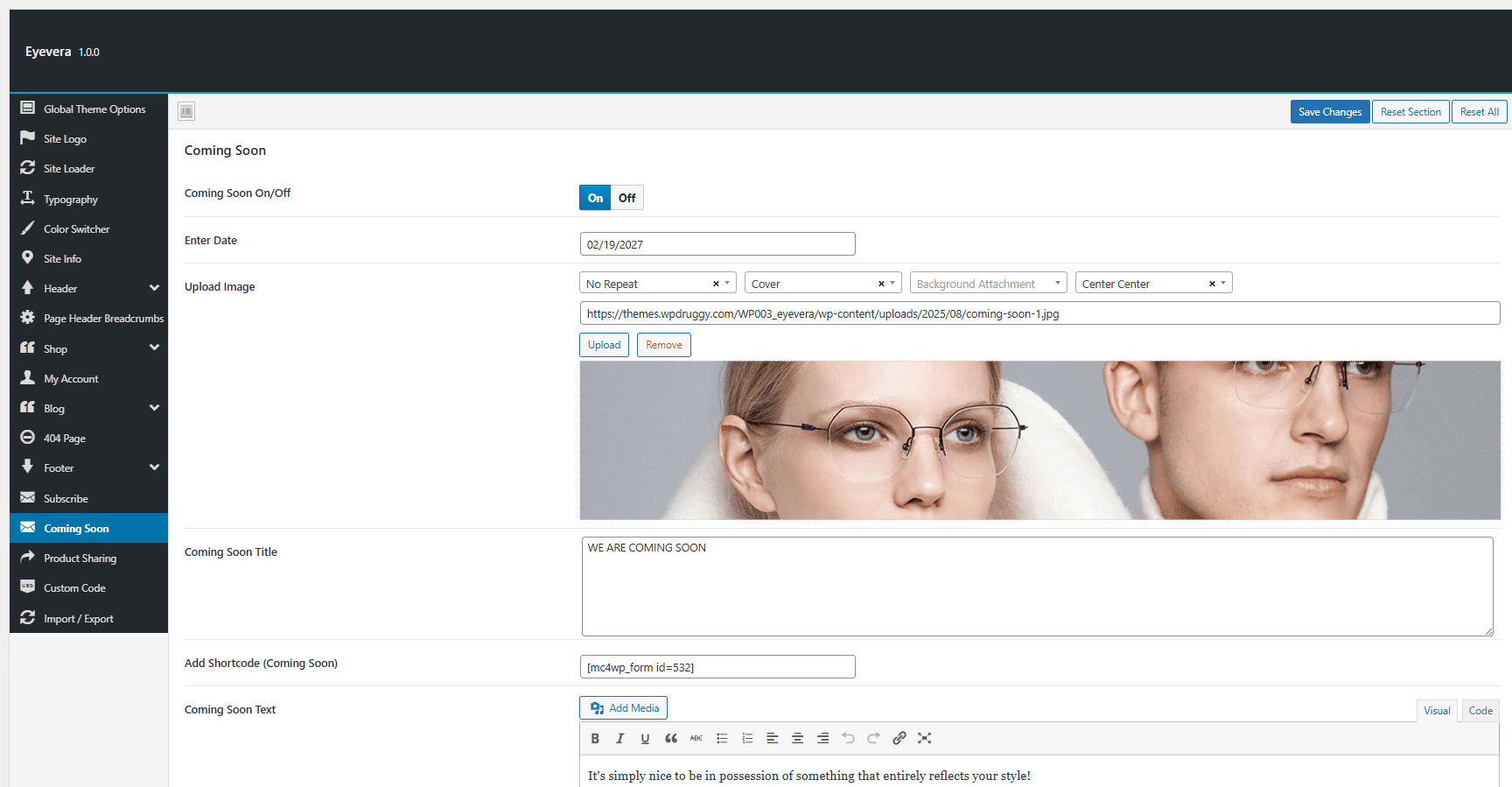Click the Italic formatting icon
Viewport: 1512px width, 787px height.
coord(620,738)
